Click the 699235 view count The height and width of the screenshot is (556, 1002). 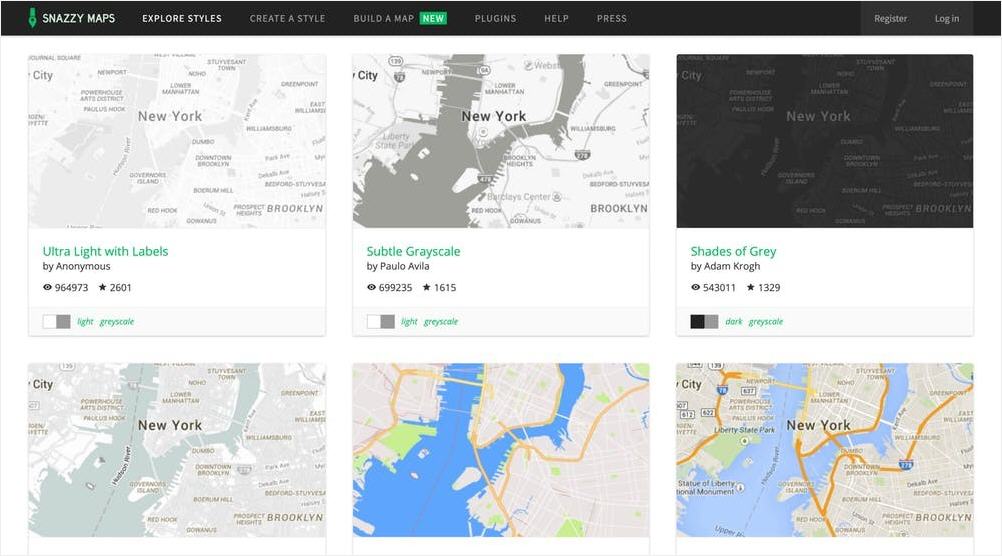coord(396,288)
